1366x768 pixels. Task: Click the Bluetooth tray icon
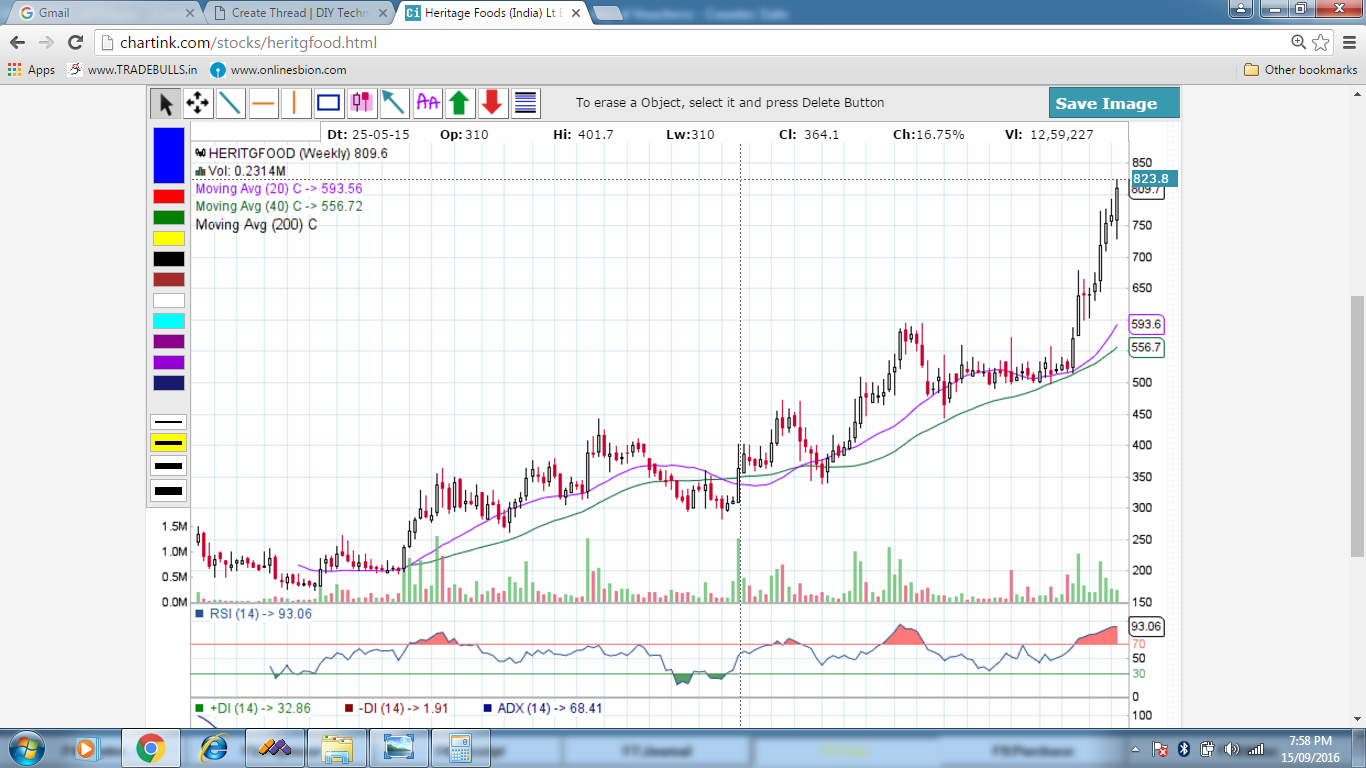click(1183, 749)
